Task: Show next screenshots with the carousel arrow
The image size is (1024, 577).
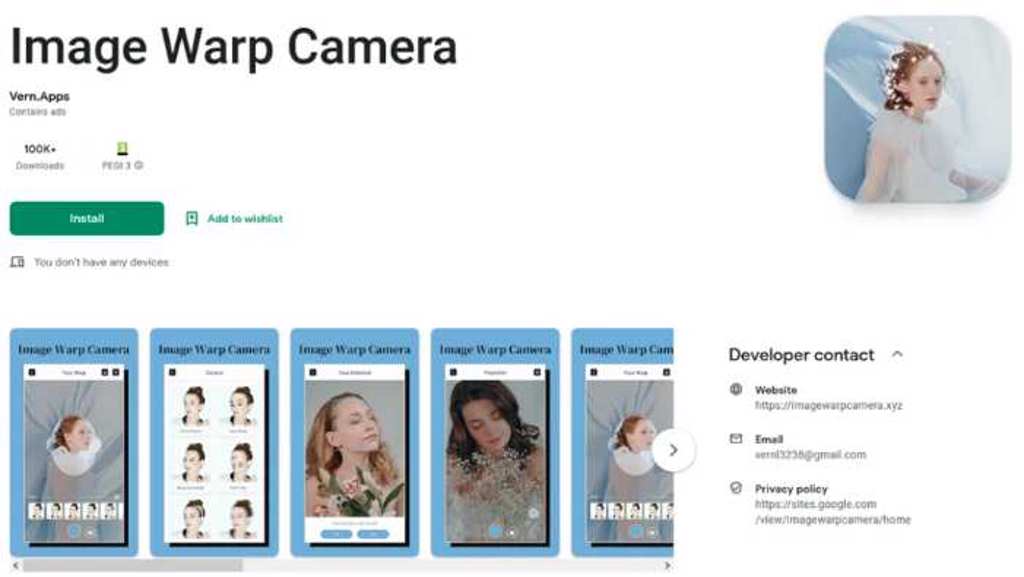Action: pos(673,450)
